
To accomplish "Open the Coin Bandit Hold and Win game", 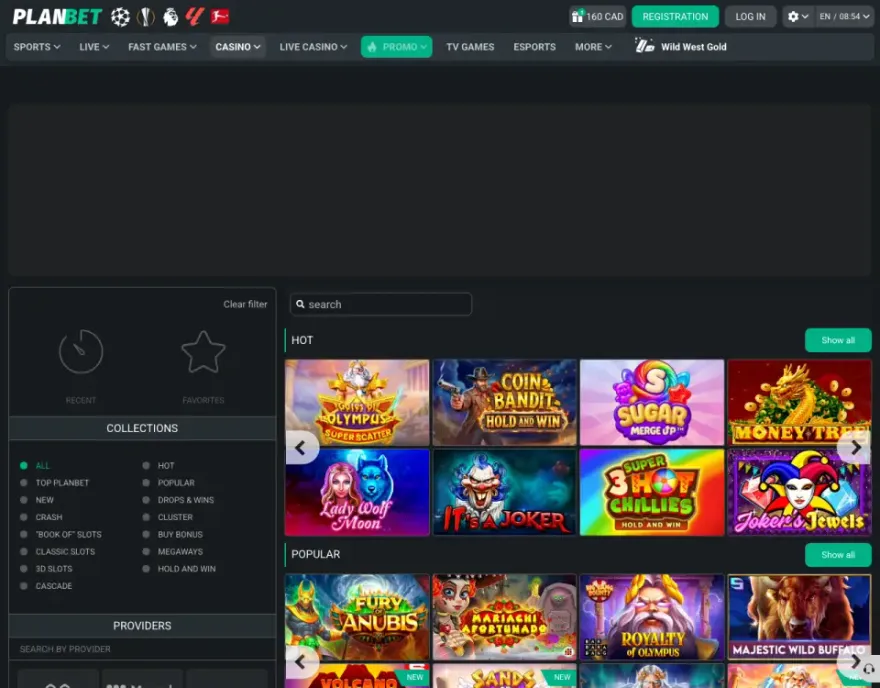I will (x=505, y=402).
